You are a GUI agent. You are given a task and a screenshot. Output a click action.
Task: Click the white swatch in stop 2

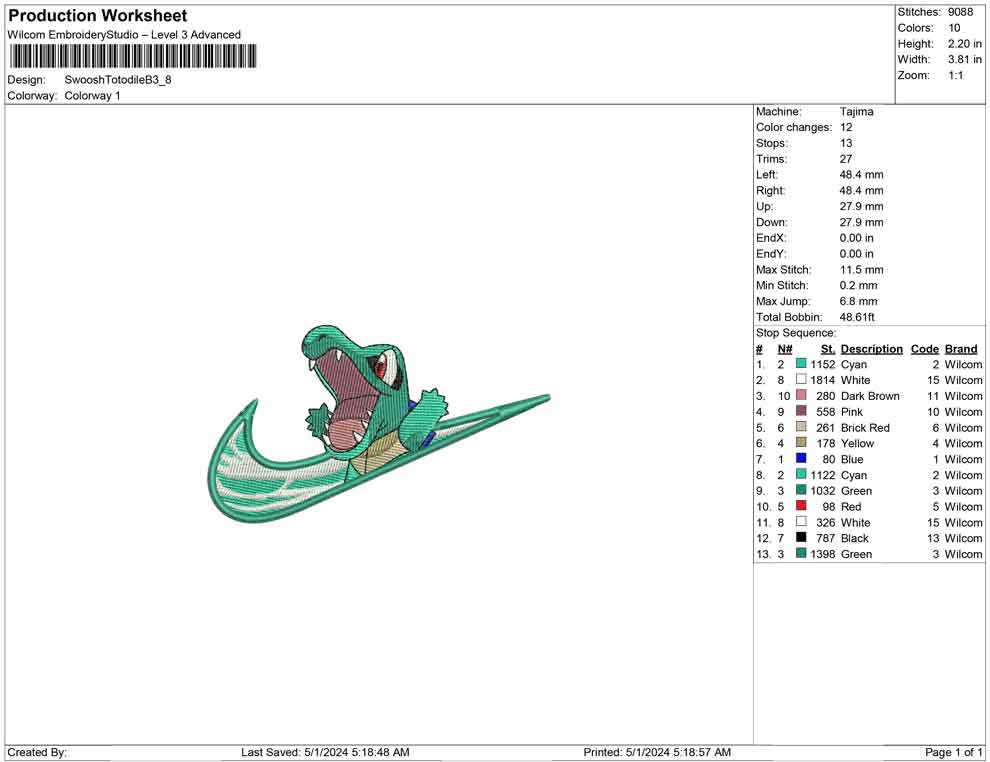coord(801,379)
